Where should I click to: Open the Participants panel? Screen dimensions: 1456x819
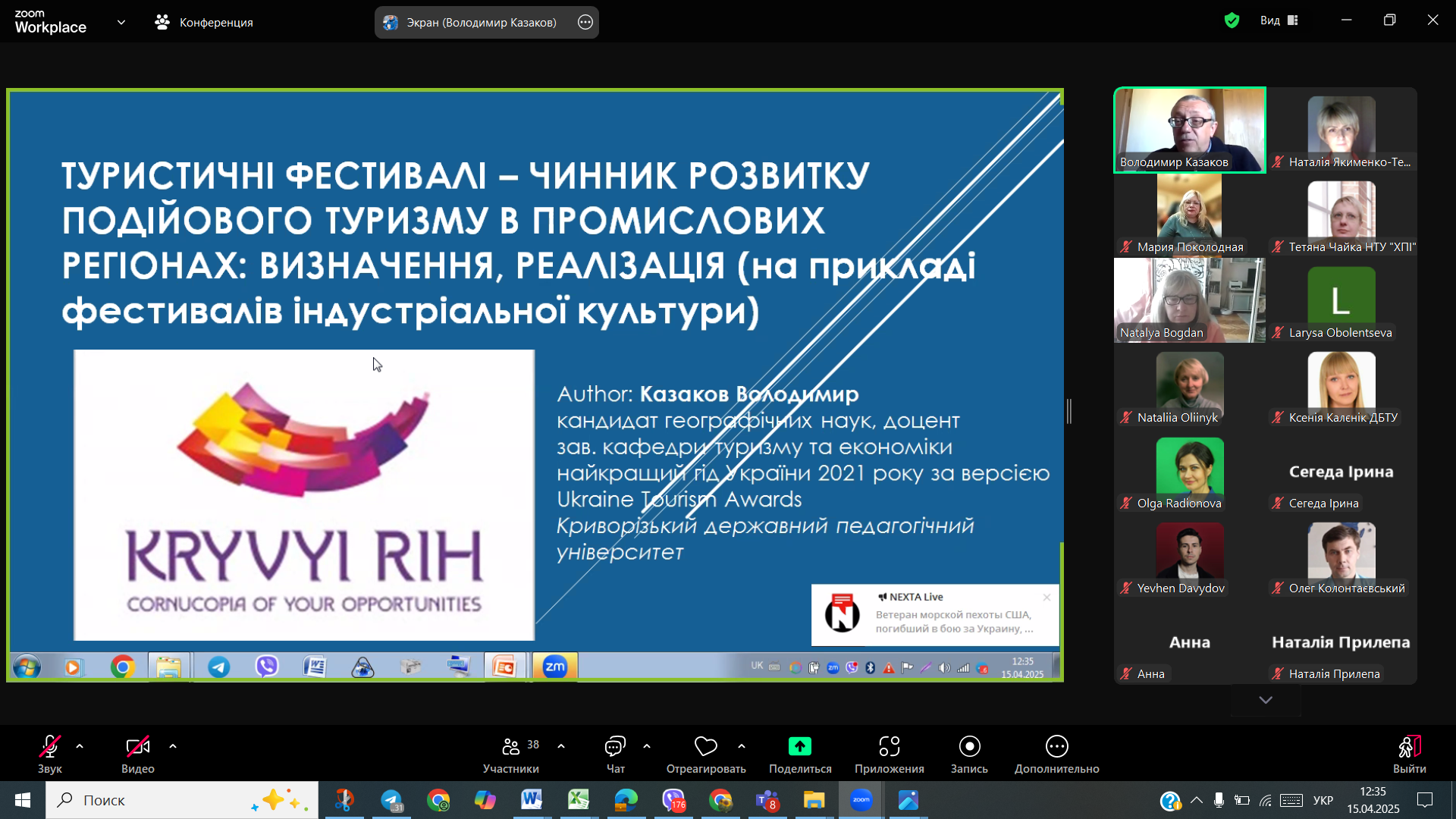pyautogui.click(x=511, y=755)
